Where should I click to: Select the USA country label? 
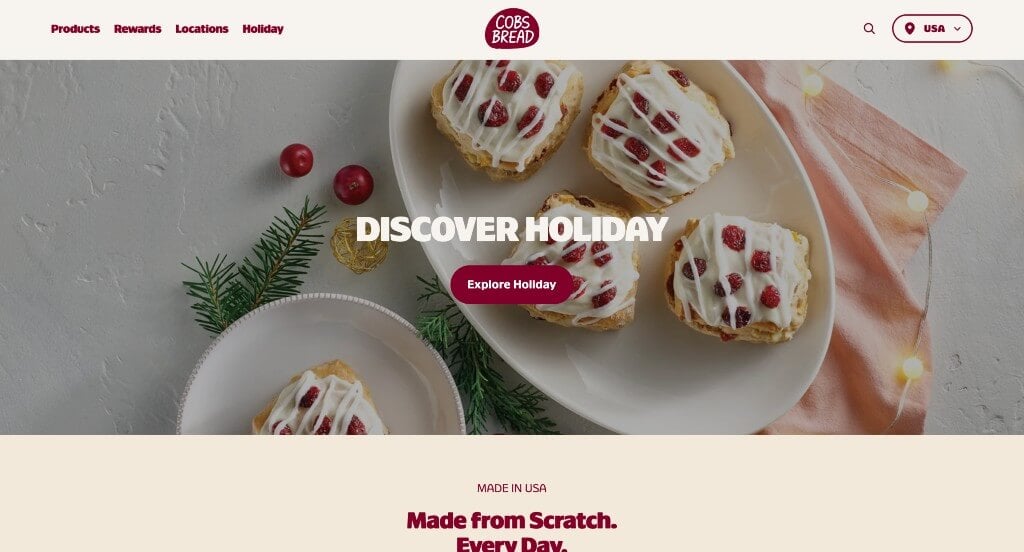pos(934,29)
